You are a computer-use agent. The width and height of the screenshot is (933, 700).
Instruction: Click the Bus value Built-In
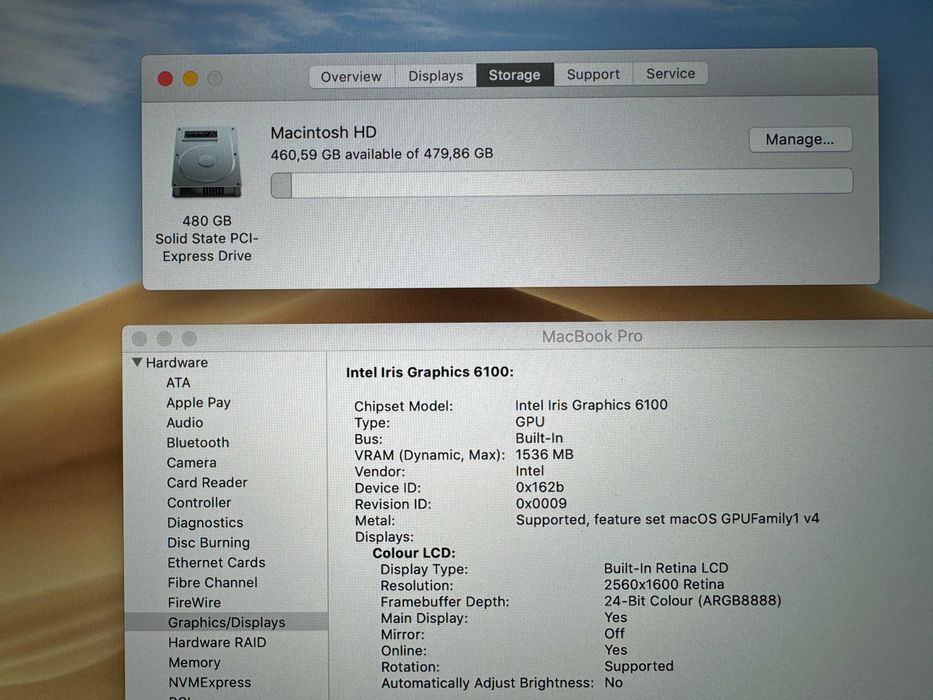(x=539, y=438)
